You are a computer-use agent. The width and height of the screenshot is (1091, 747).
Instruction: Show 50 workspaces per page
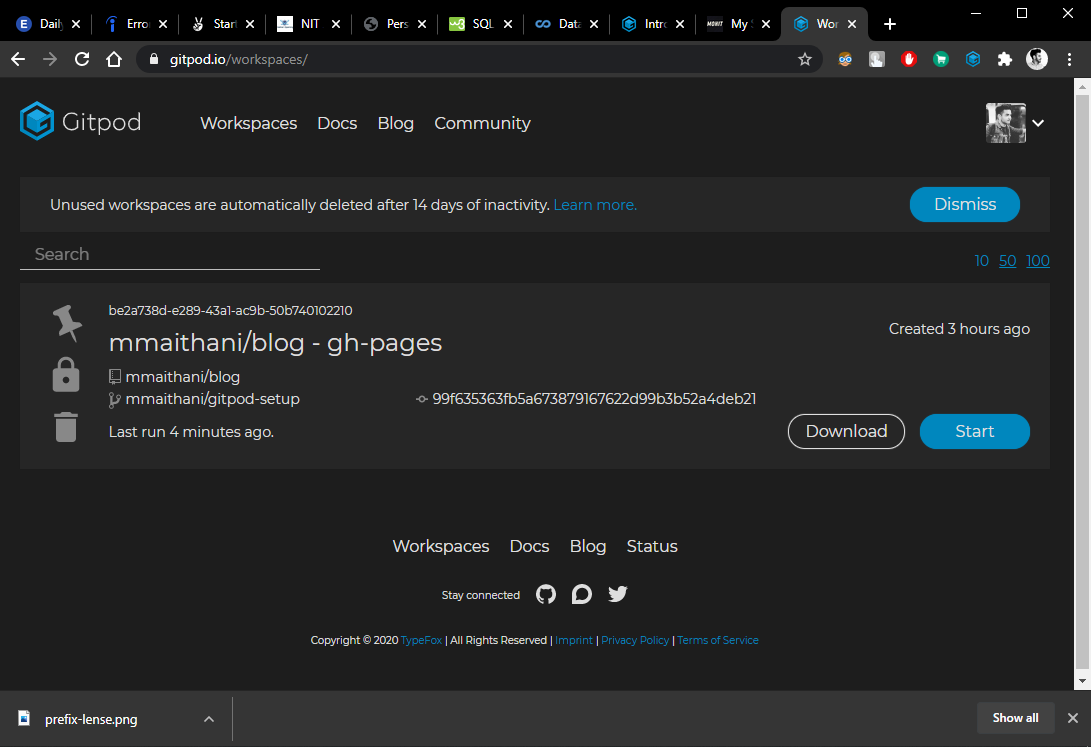coord(1008,261)
